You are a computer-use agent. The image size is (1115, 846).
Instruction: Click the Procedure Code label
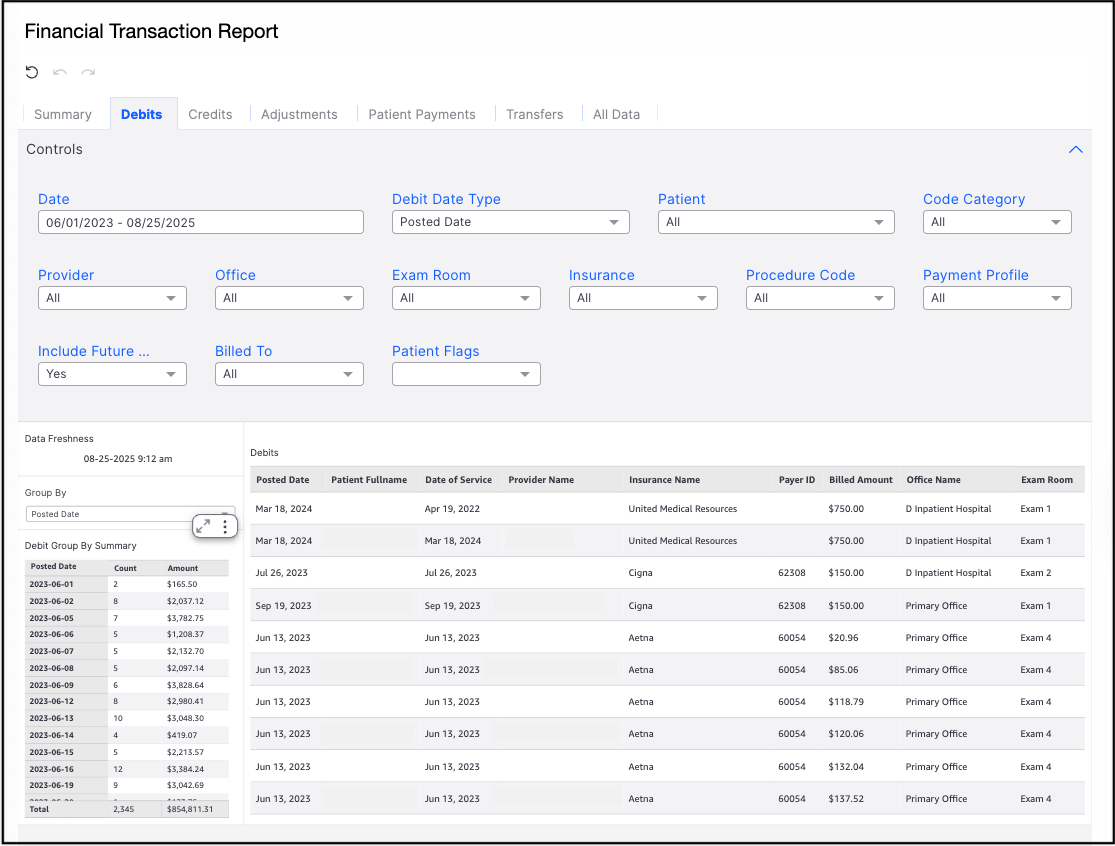click(x=800, y=275)
